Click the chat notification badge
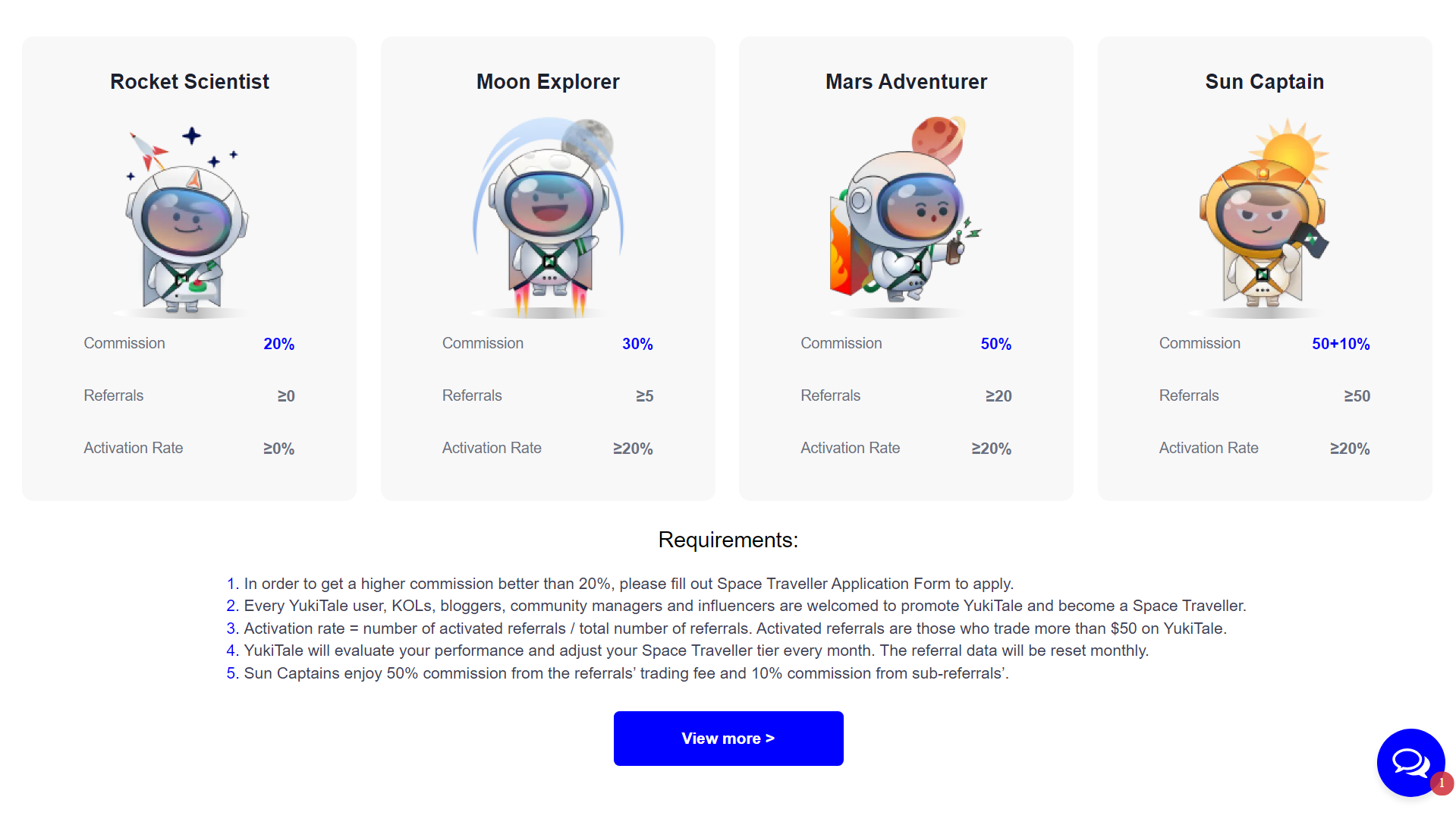1456x819 pixels. click(1442, 783)
